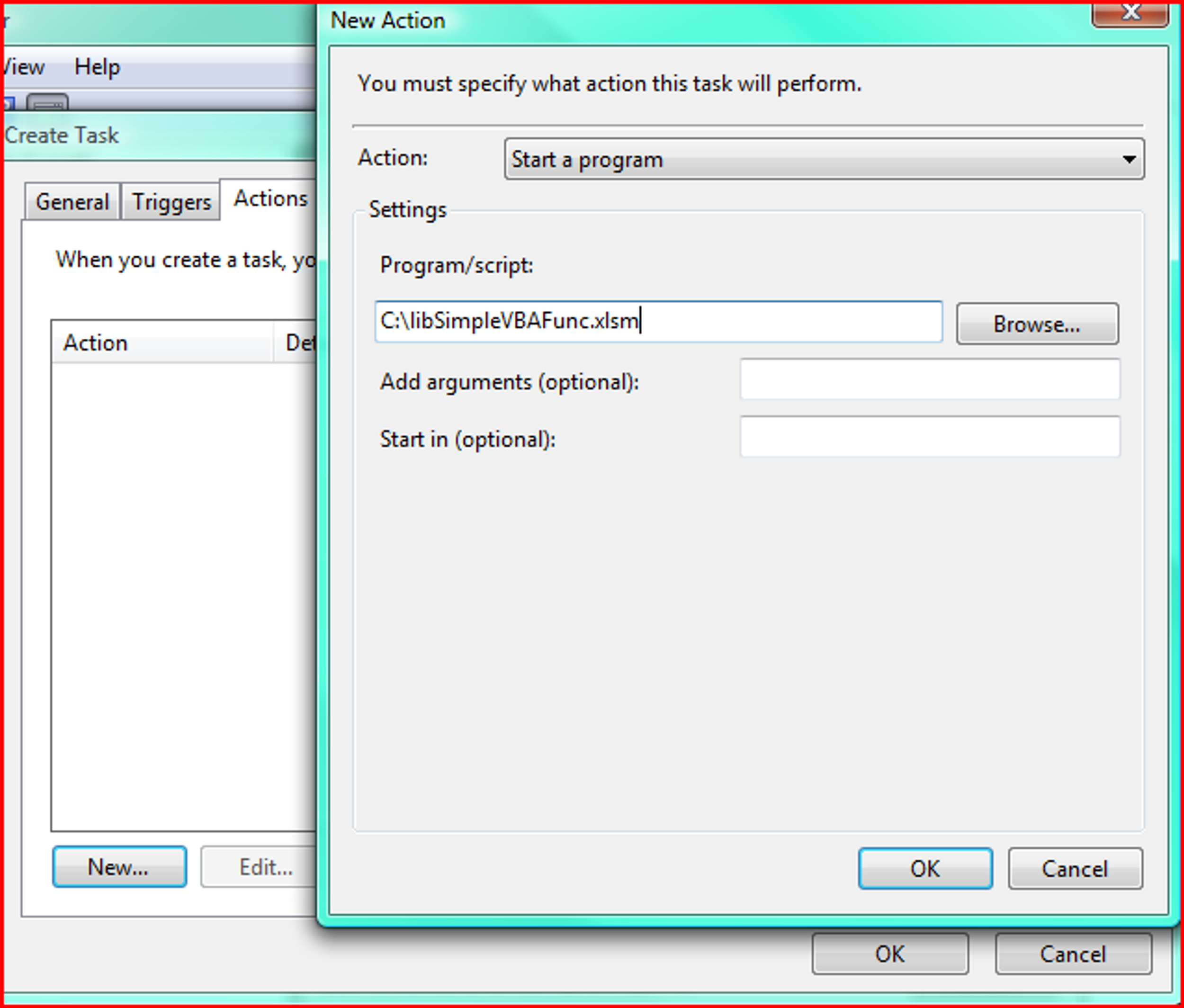This screenshot has width=1184, height=1008.
Task: Click the Edit action button
Action: tap(265, 867)
